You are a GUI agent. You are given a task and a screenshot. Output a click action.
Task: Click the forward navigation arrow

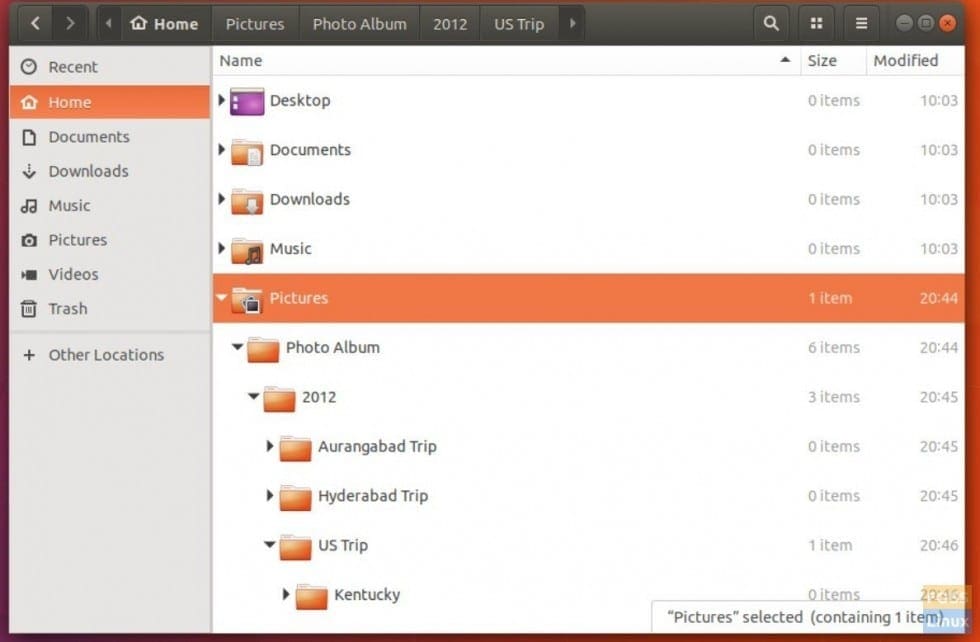(x=69, y=23)
